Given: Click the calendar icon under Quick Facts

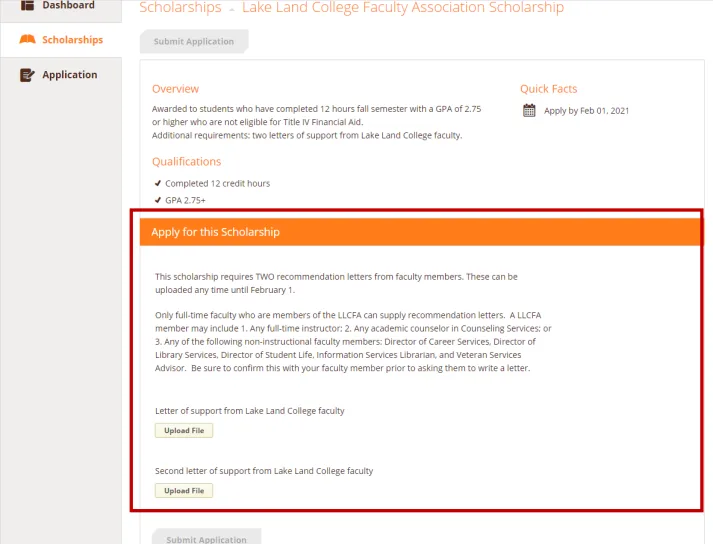Looking at the screenshot, I should pos(529,111).
